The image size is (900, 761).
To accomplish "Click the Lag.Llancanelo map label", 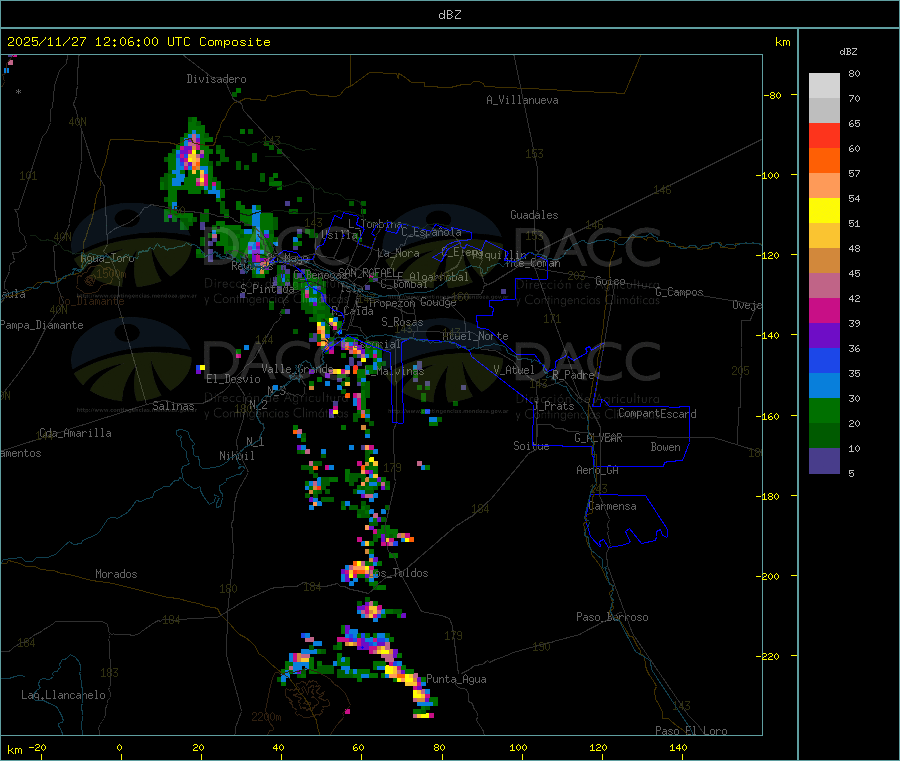I will (64, 695).
